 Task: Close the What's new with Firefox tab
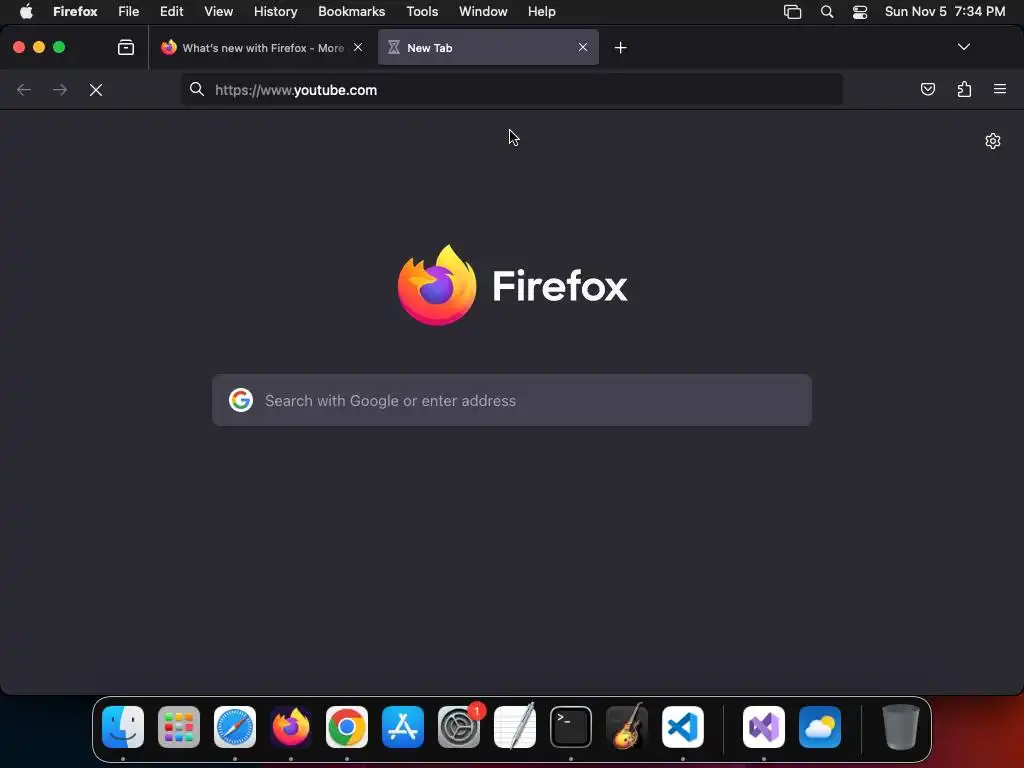click(x=358, y=47)
